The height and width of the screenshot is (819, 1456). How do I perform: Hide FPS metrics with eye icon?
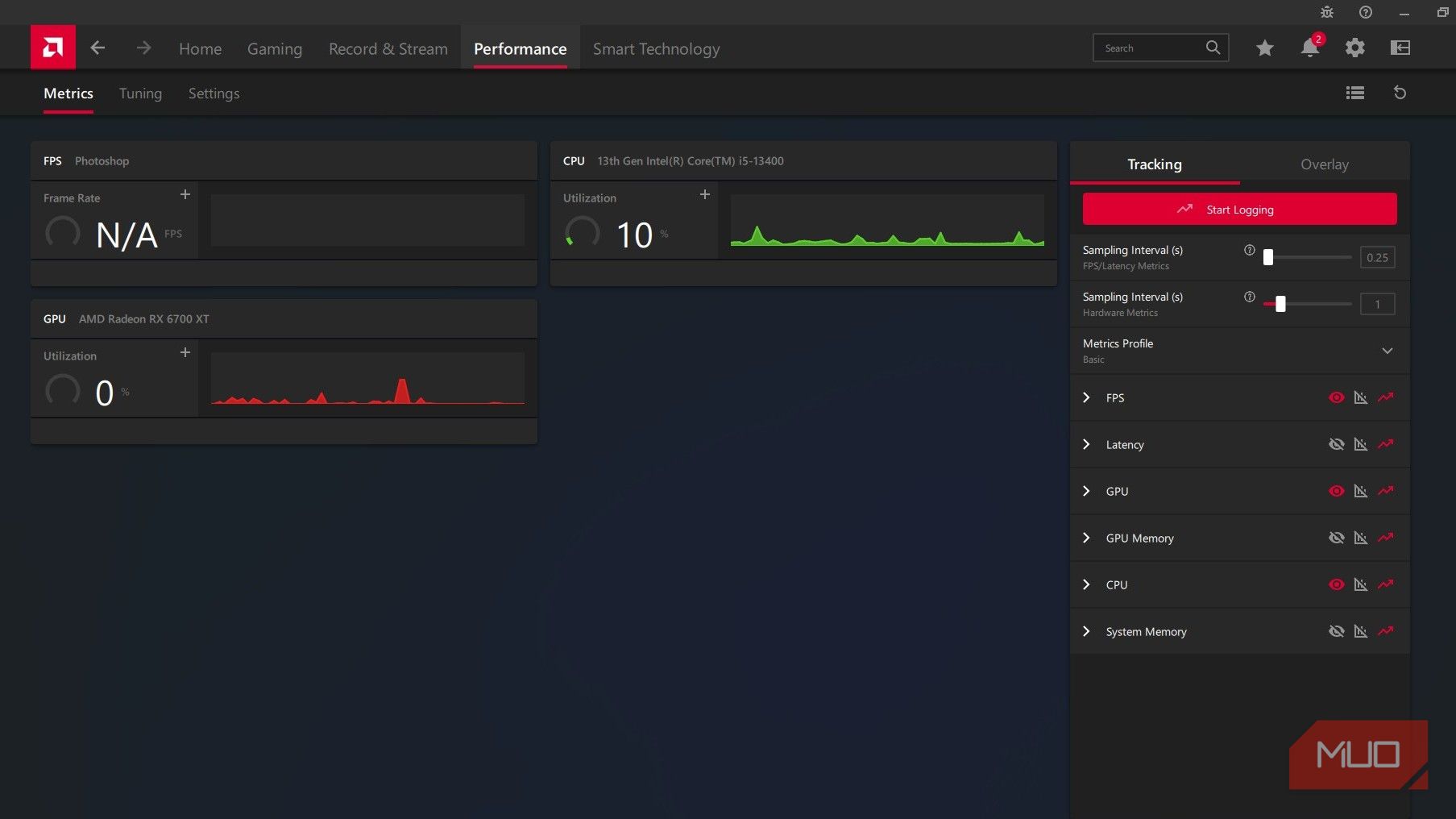1337,397
